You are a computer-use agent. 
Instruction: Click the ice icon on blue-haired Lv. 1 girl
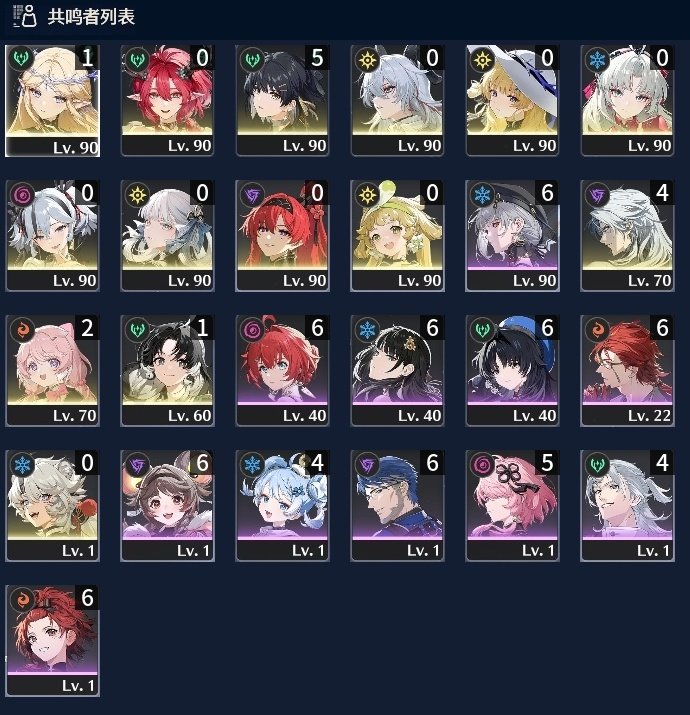(x=252, y=465)
